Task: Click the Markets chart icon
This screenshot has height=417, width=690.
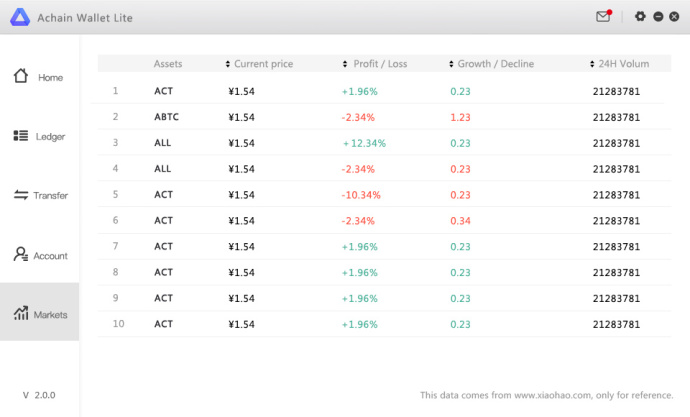Action: pos(21,313)
